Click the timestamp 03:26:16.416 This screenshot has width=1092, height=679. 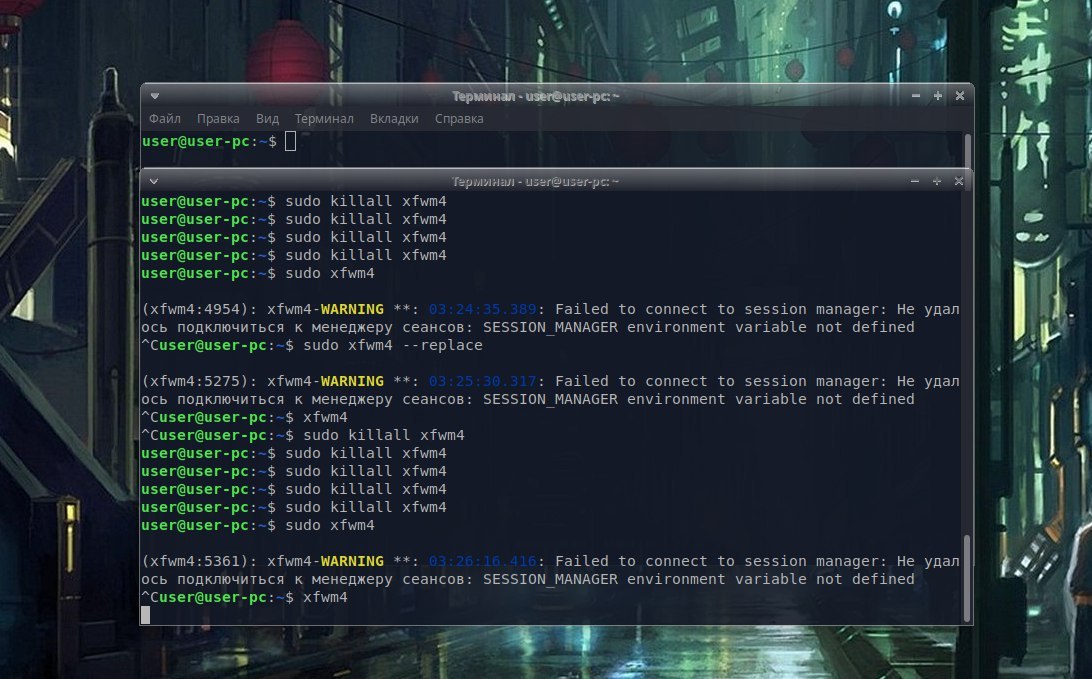point(483,561)
